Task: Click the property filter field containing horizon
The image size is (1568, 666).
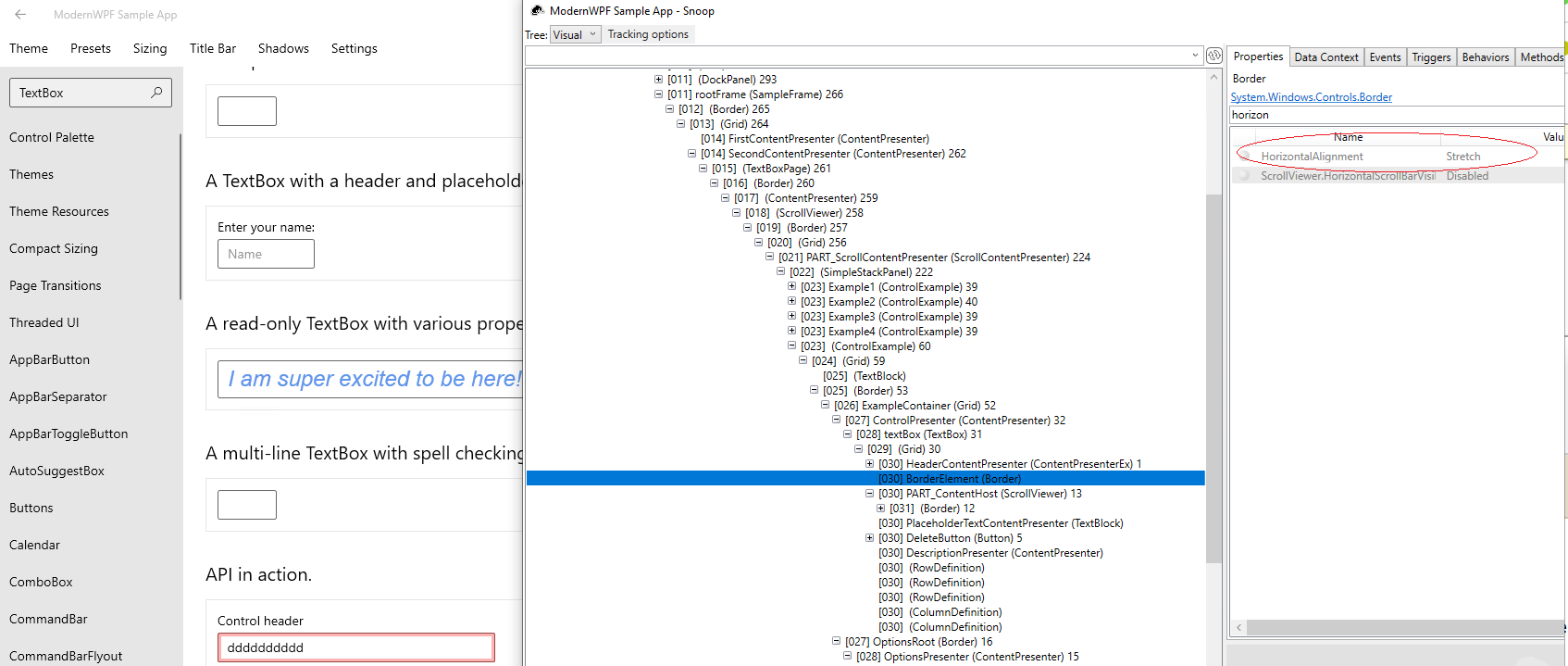Action: pyautogui.click(x=1397, y=115)
